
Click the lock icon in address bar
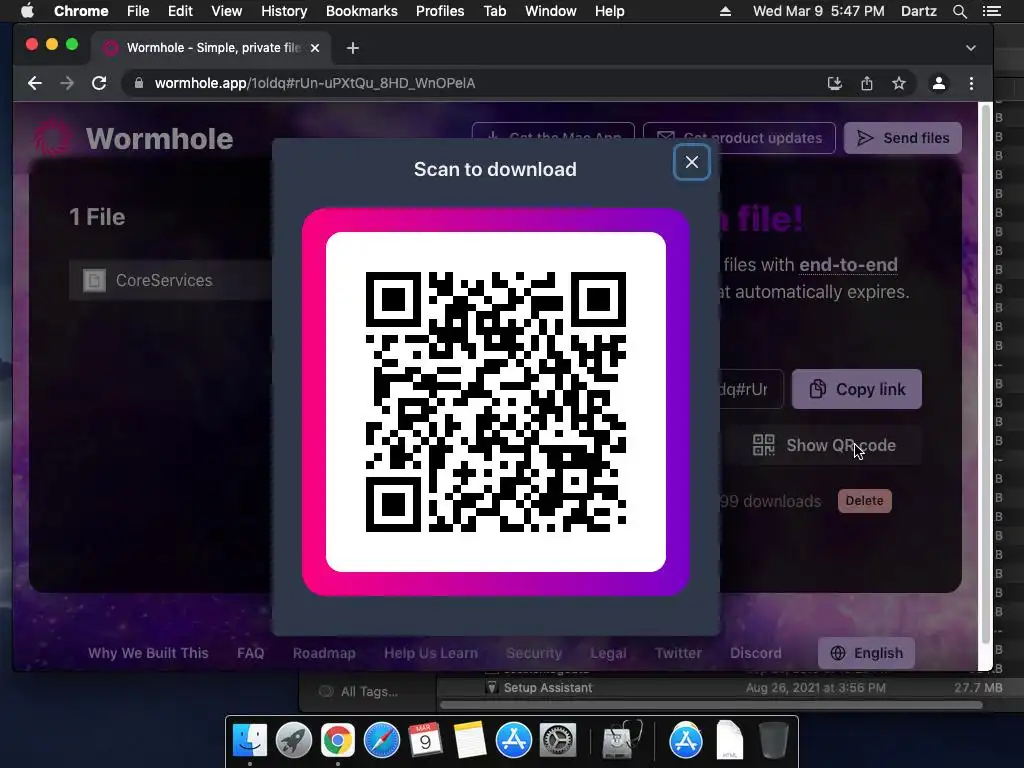pyautogui.click(x=138, y=83)
